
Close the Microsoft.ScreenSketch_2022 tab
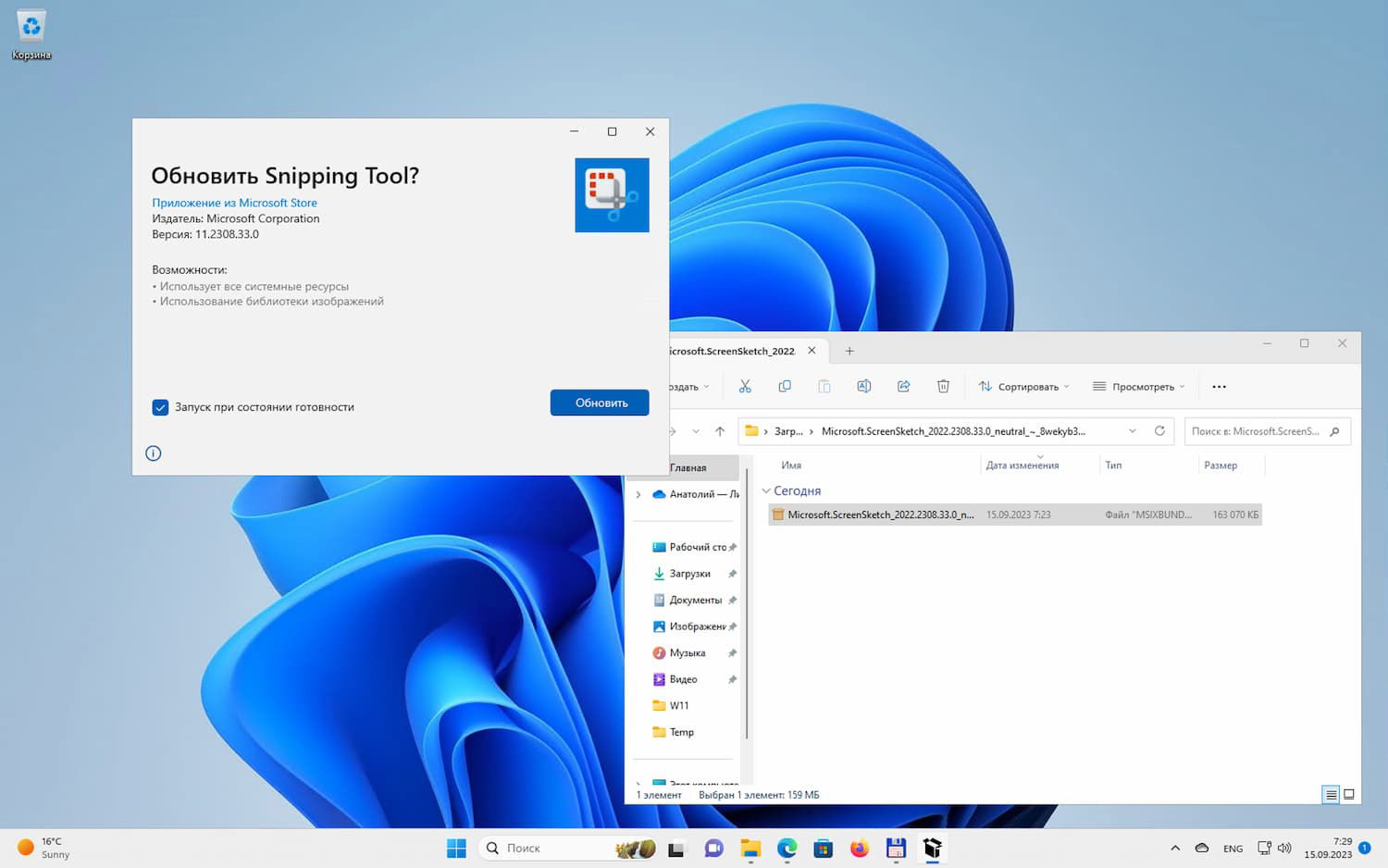[812, 351]
